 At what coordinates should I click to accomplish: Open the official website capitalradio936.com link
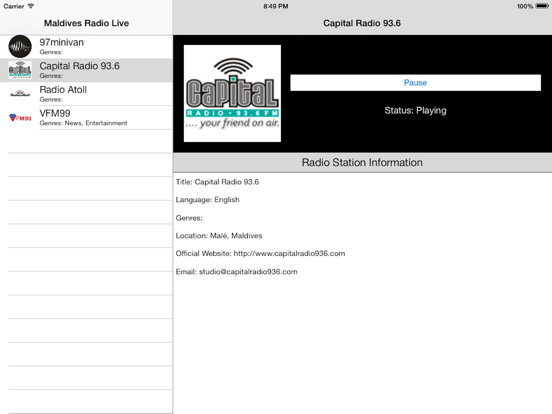pos(289,253)
